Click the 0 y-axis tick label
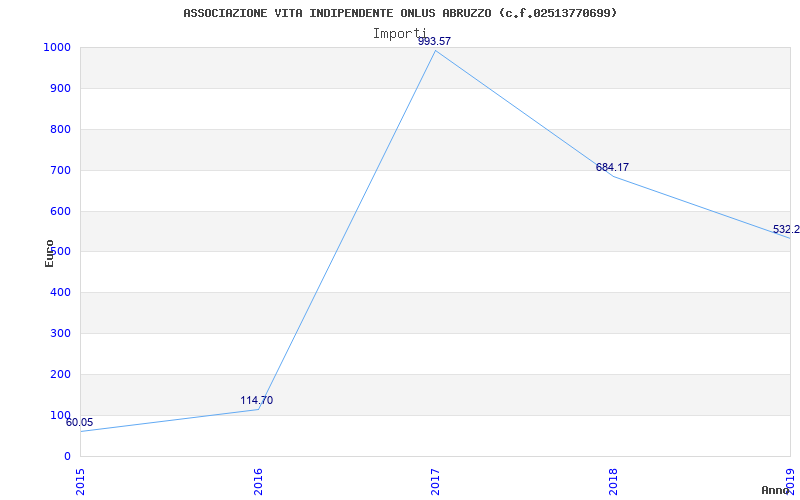 (67, 456)
